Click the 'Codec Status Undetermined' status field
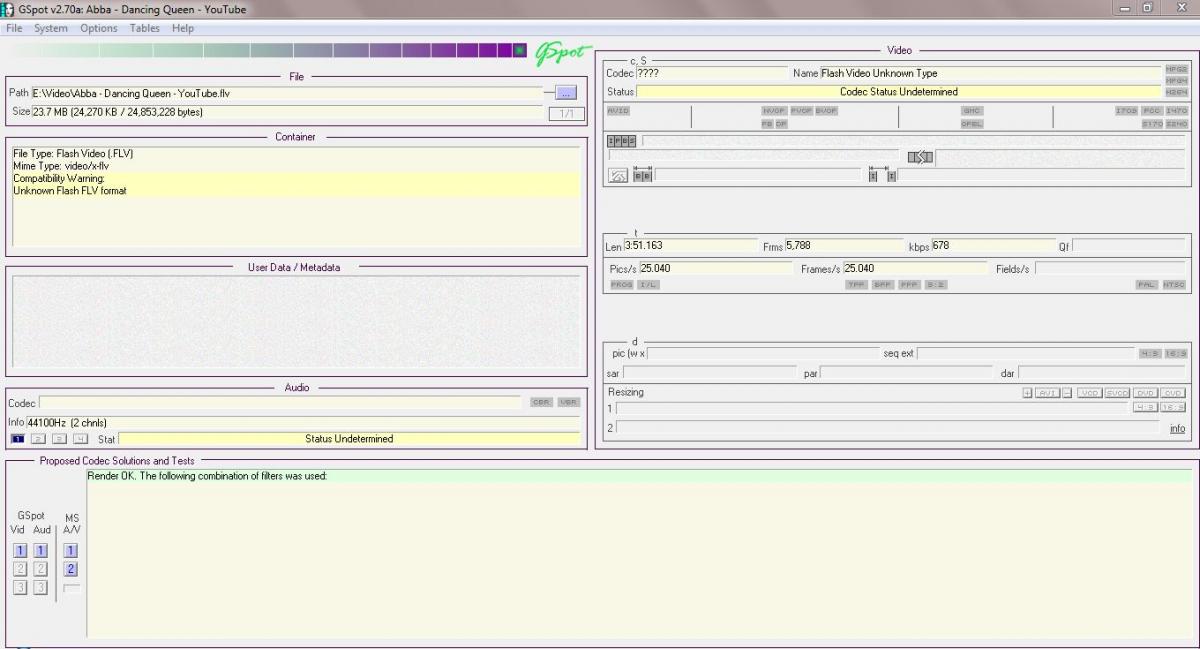The image size is (1200, 649). 898,92
